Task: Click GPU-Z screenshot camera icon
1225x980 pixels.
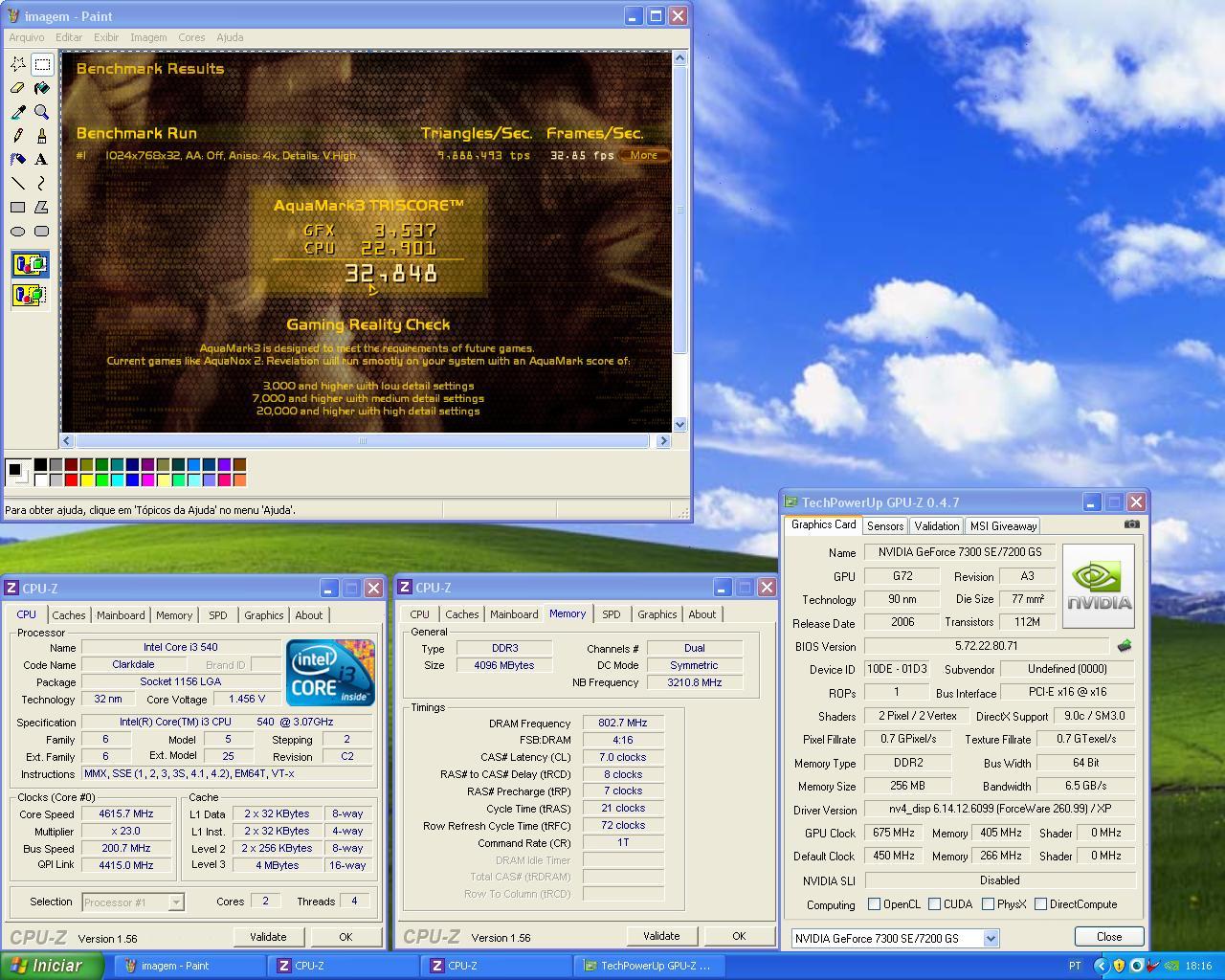Action: coord(1132,524)
